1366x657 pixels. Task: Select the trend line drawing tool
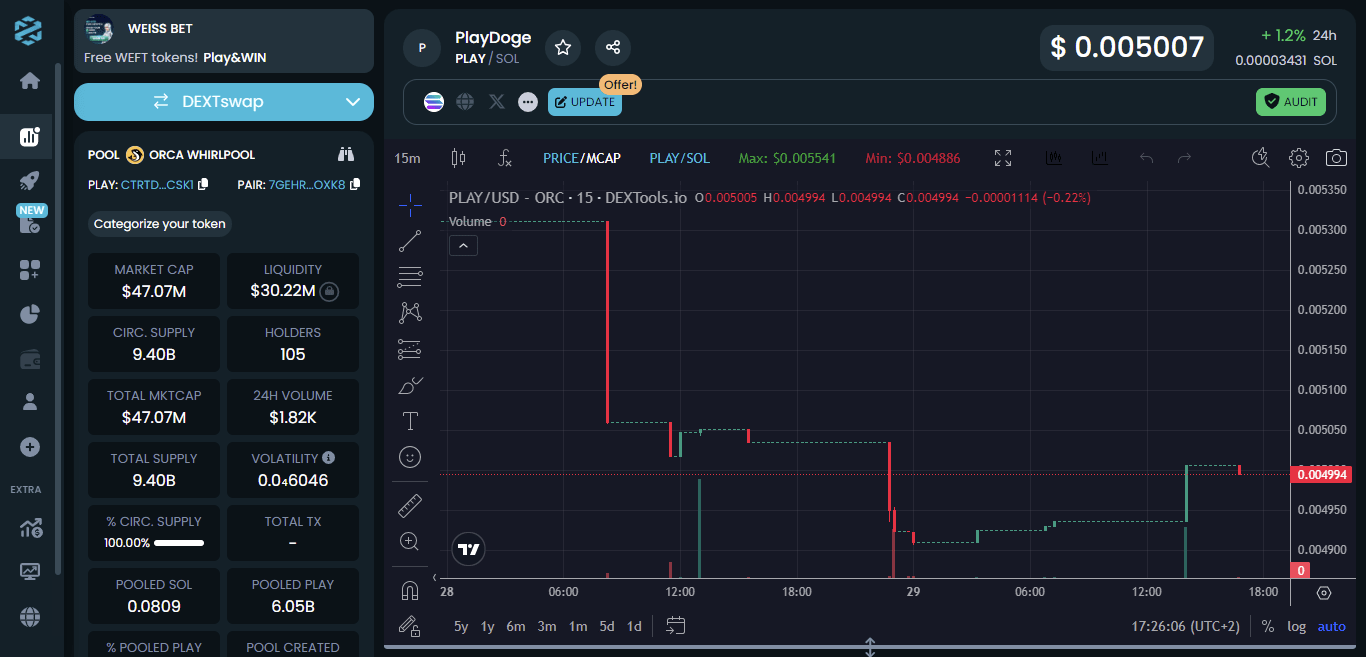tap(410, 241)
